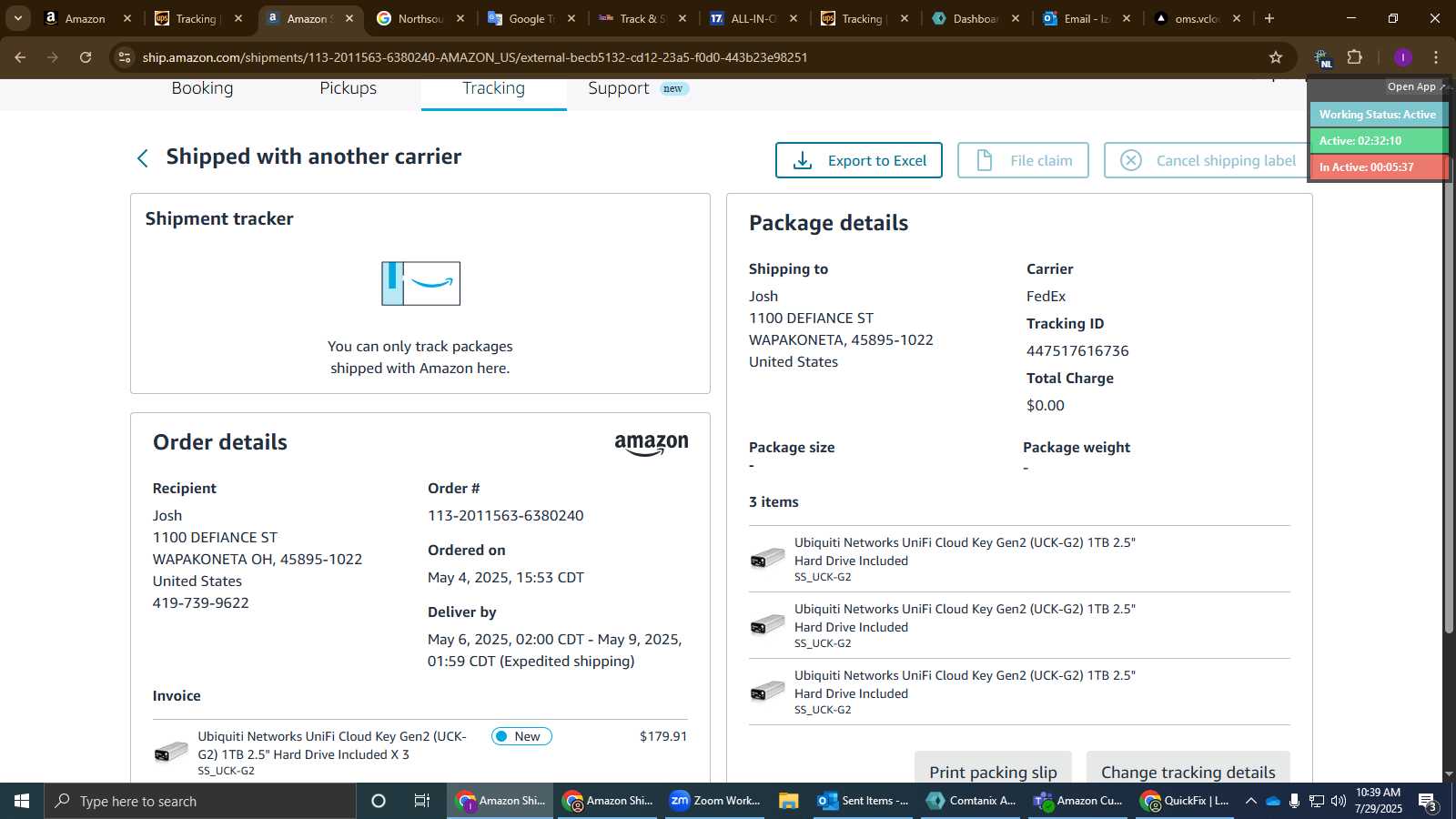
Task: Close the Dashboard tab
Action: click(1016, 18)
